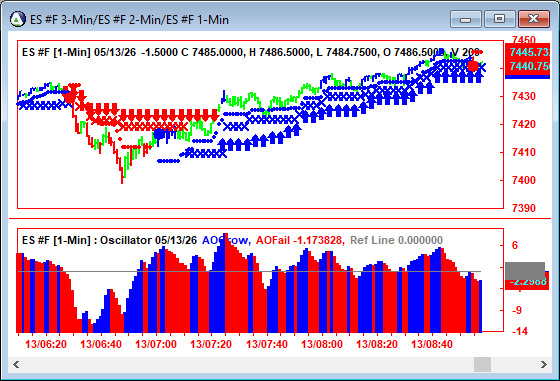Click the -2.2968 oscillator value marker
Viewport: 560px width, 381px height.
tap(528, 283)
